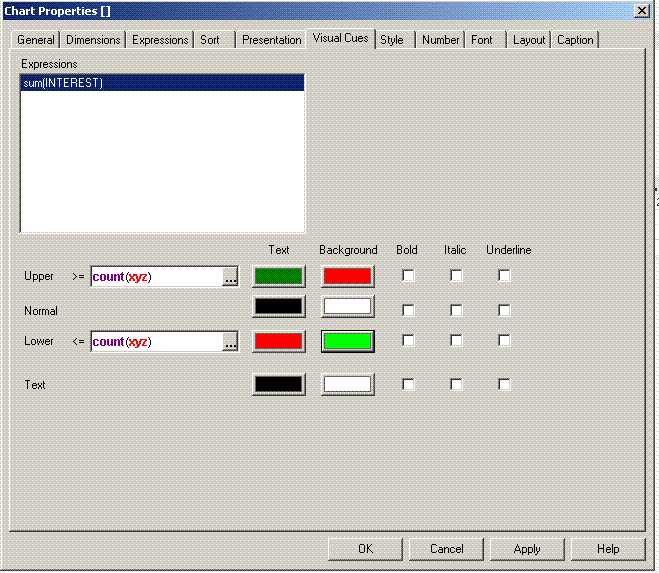This screenshot has width=659, height=573.
Task: Close the Chart Properties dialog
Action: point(642,11)
